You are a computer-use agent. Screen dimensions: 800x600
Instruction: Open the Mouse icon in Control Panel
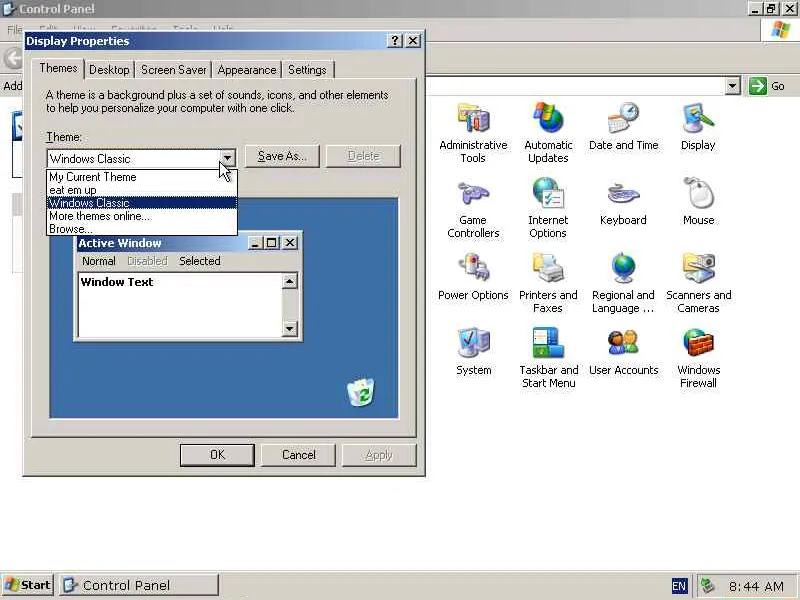[698, 203]
